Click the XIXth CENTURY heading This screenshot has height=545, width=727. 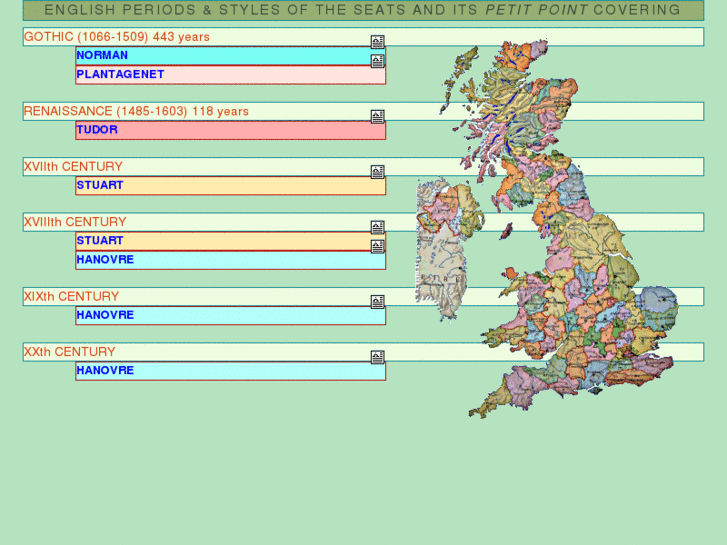tap(71, 296)
